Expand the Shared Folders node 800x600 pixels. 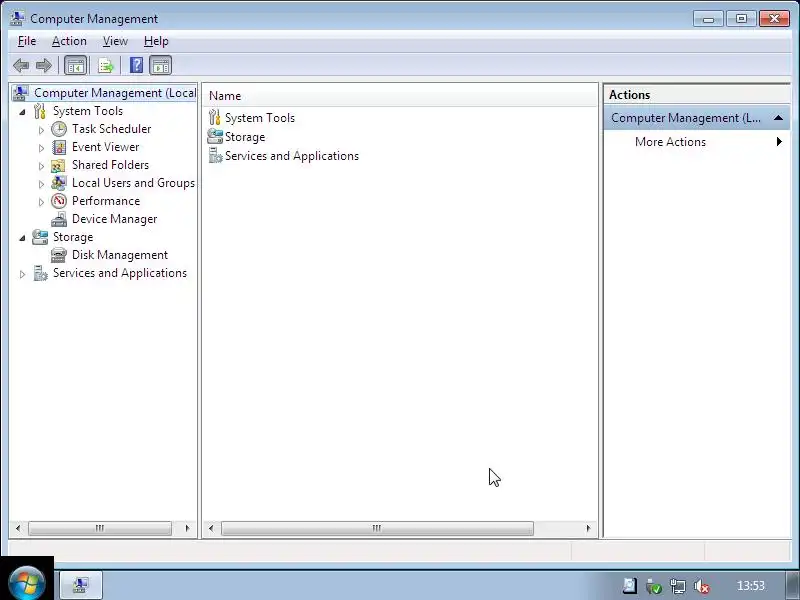tap(41, 166)
